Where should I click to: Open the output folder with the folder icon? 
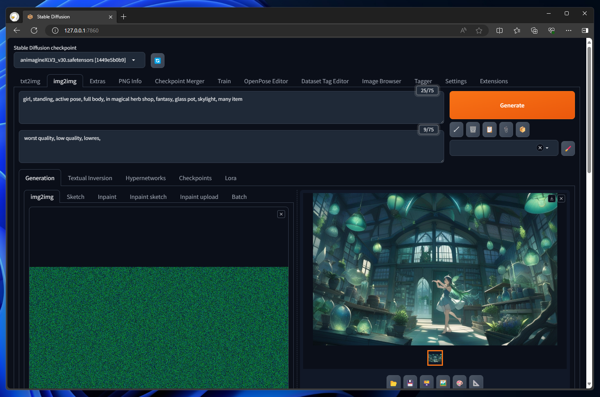pos(393,382)
